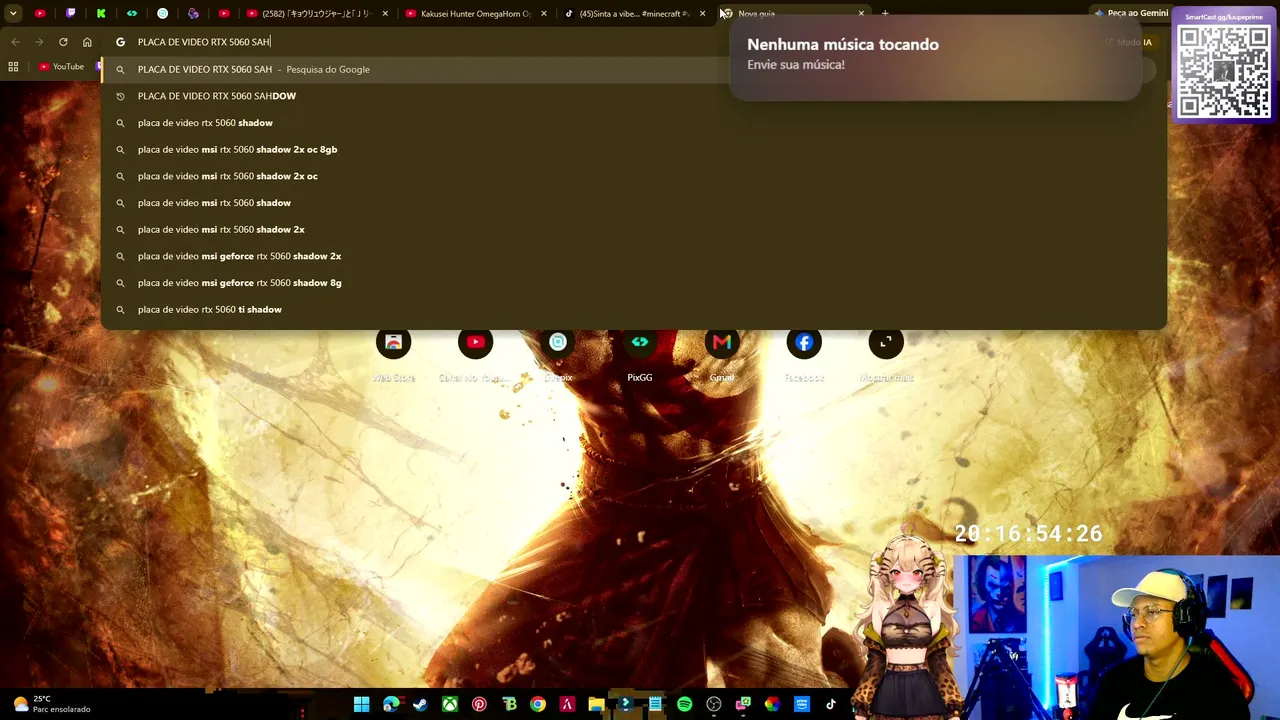Screen dimensions: 1280x720
Task: Choose suggestion 'msi rtx 5060 shadow 2x'
Action: [x=633, y=229]
